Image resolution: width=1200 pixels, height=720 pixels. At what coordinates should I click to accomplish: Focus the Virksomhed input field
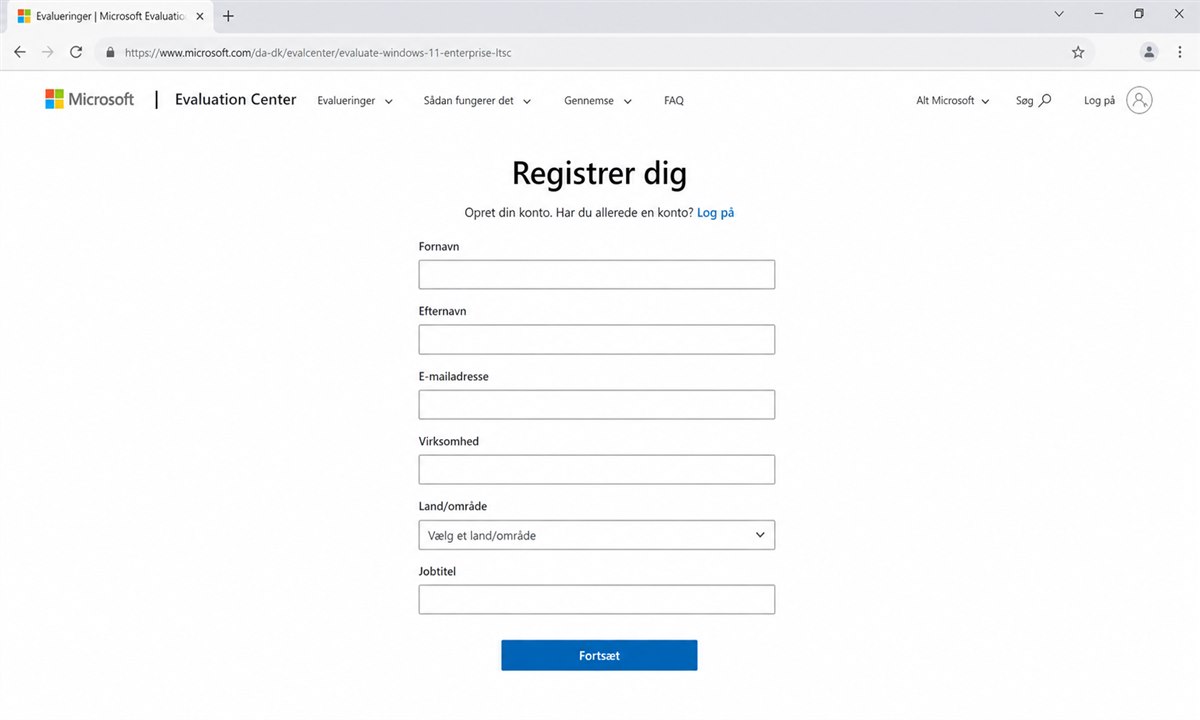point(597,469)
